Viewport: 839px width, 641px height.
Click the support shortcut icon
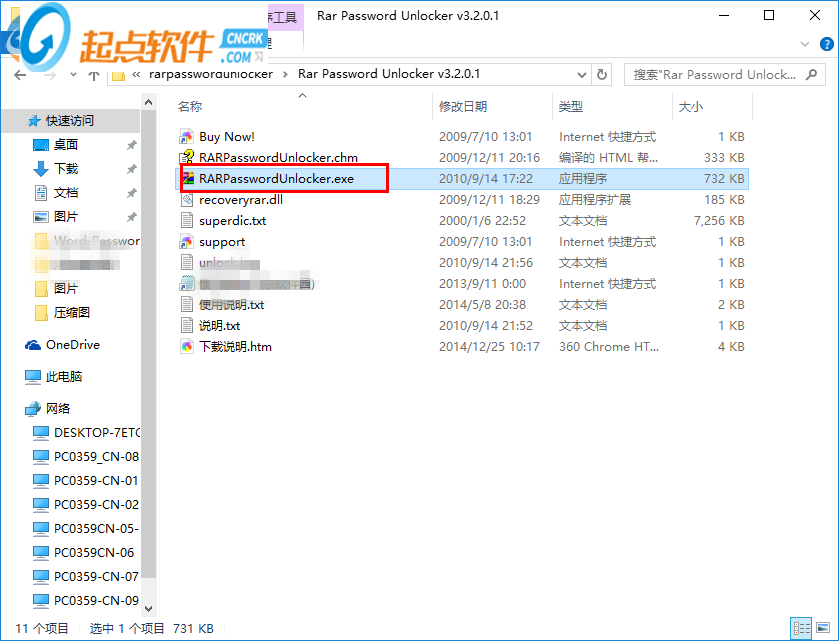(186, 242)
